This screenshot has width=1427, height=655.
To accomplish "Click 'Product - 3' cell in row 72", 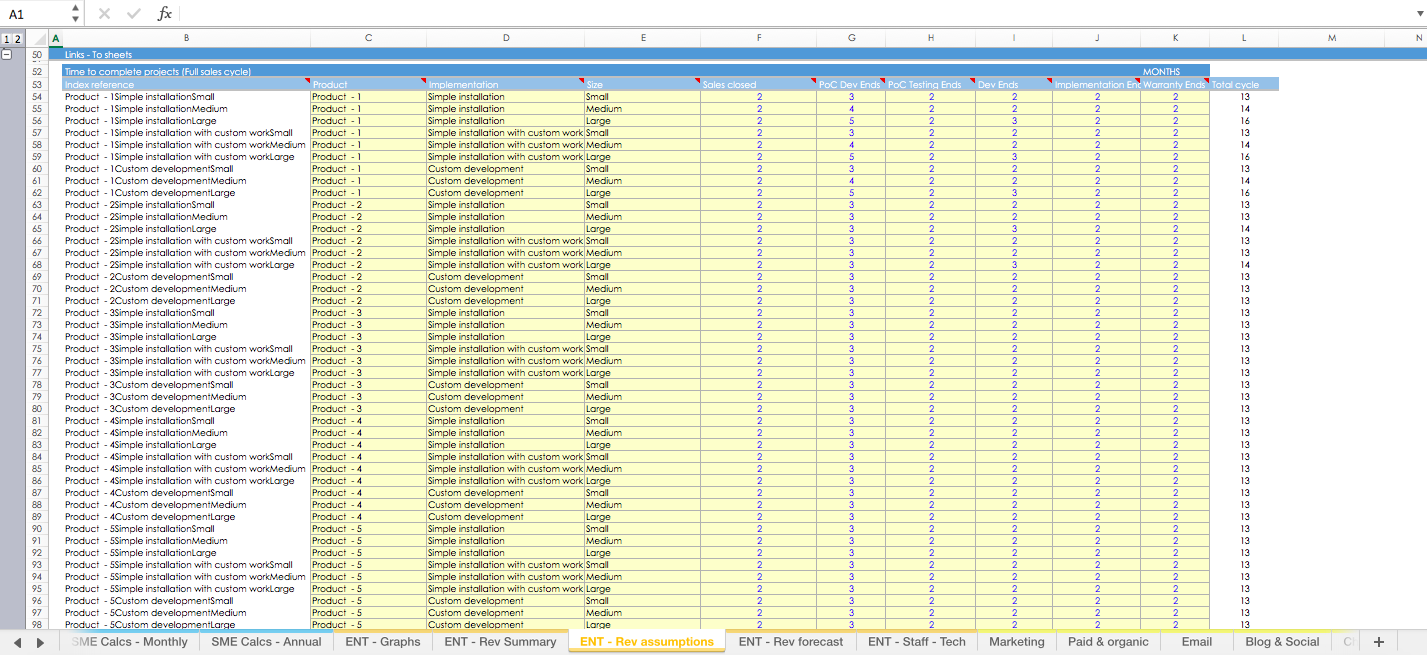I will (x=368, y=313).
